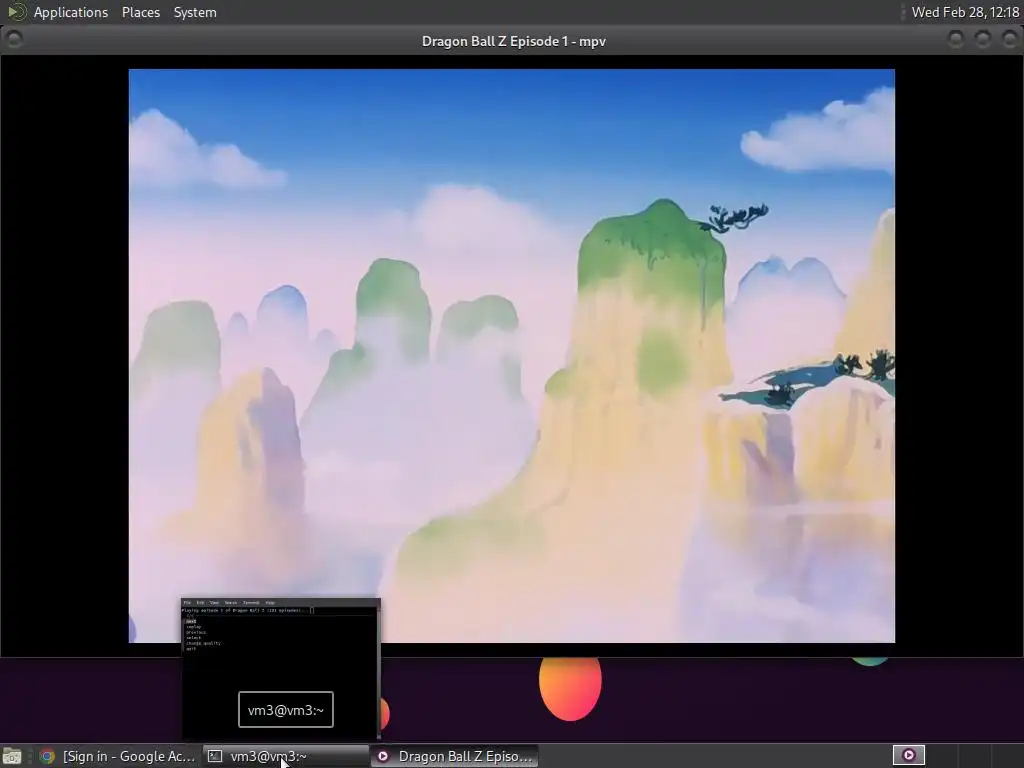The height and width of the screenshot is (768, 1024).
Task: Click the show desktop icon in bottom panel
Action: click(x=12, y=756)
